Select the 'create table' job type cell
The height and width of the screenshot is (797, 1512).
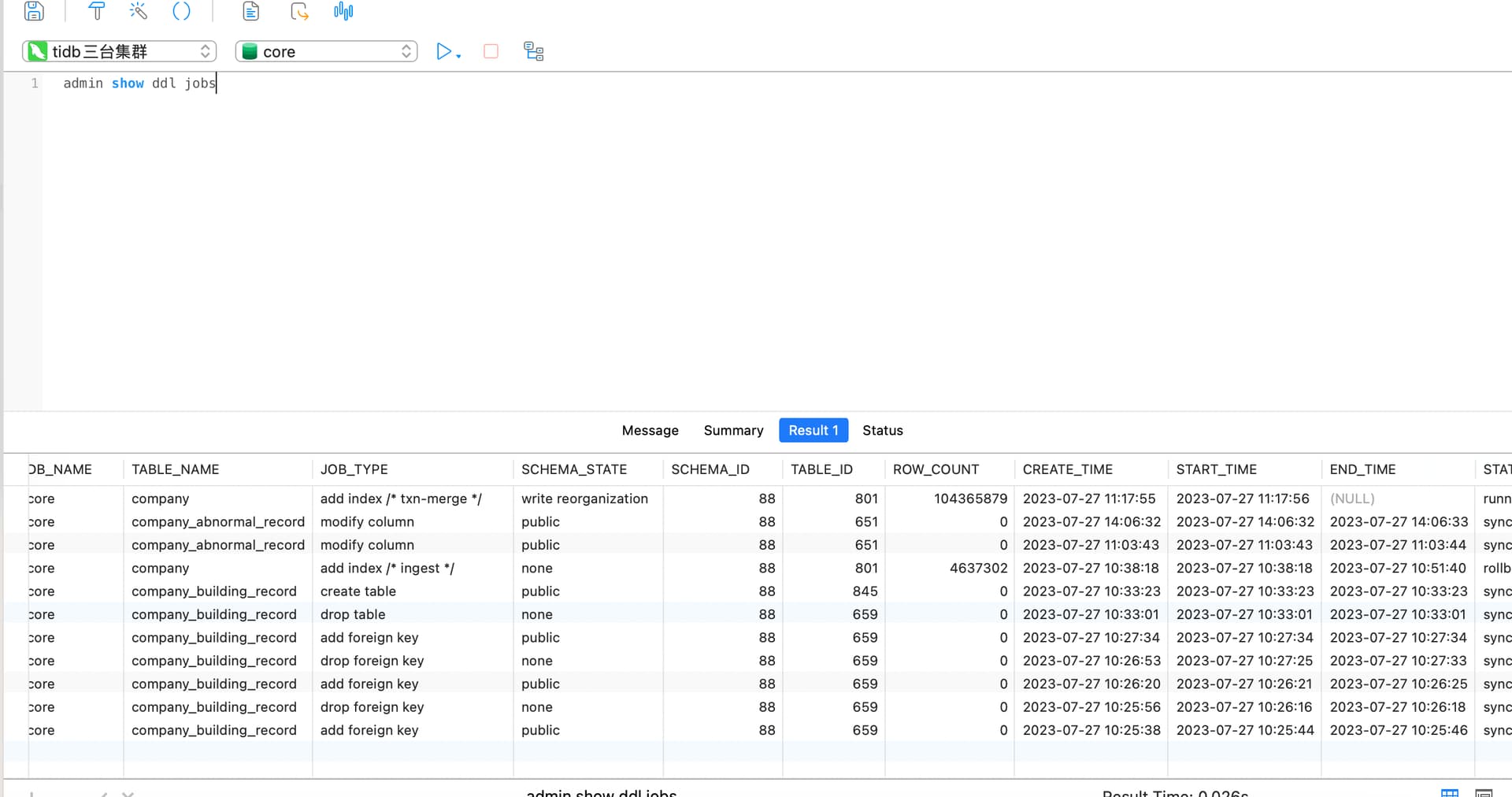click(x=413, y=591)
